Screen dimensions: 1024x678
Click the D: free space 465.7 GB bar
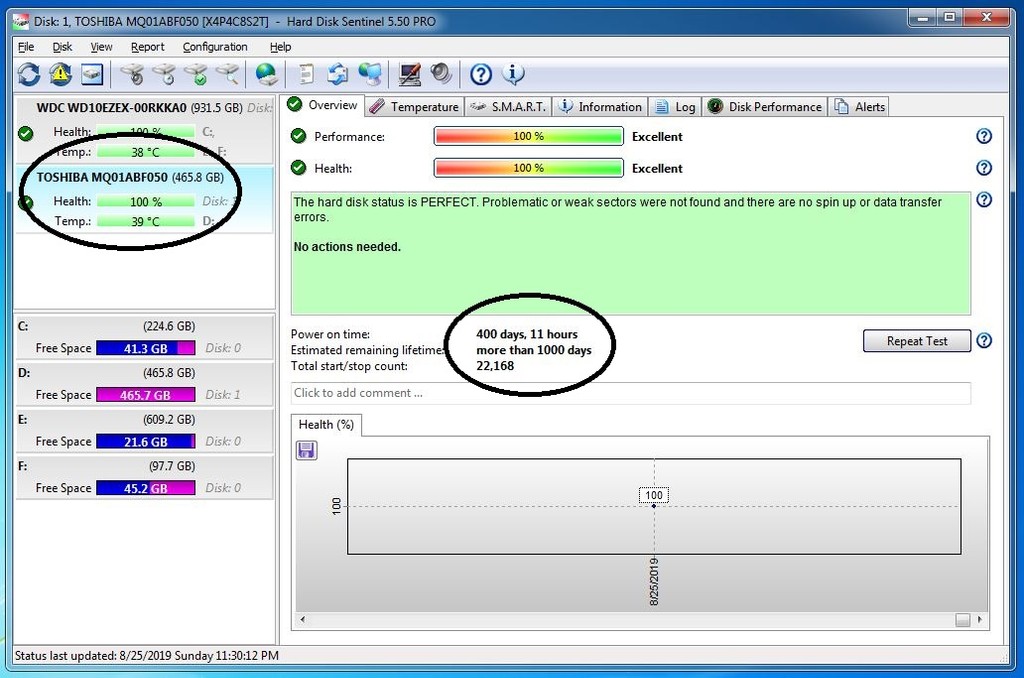146,395
